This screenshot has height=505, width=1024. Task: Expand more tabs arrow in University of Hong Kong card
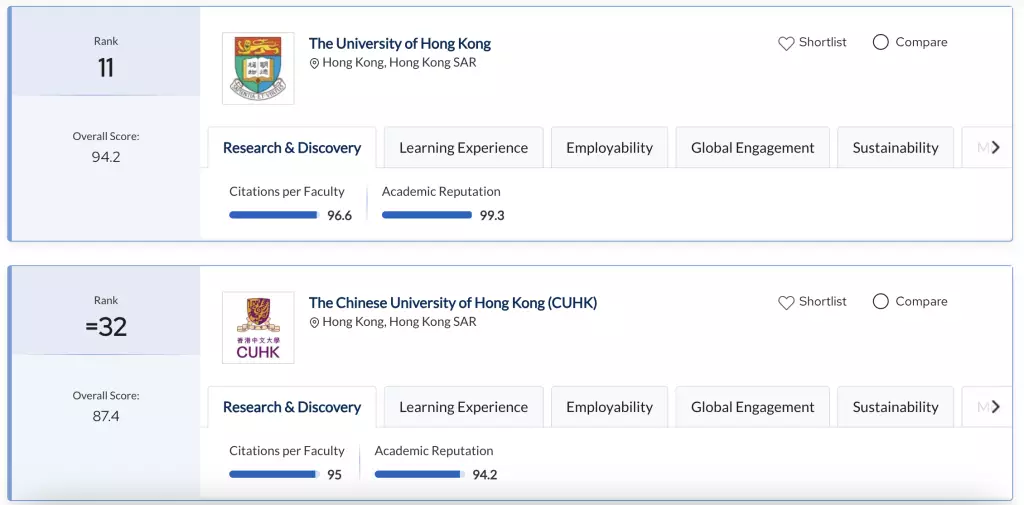995,148
